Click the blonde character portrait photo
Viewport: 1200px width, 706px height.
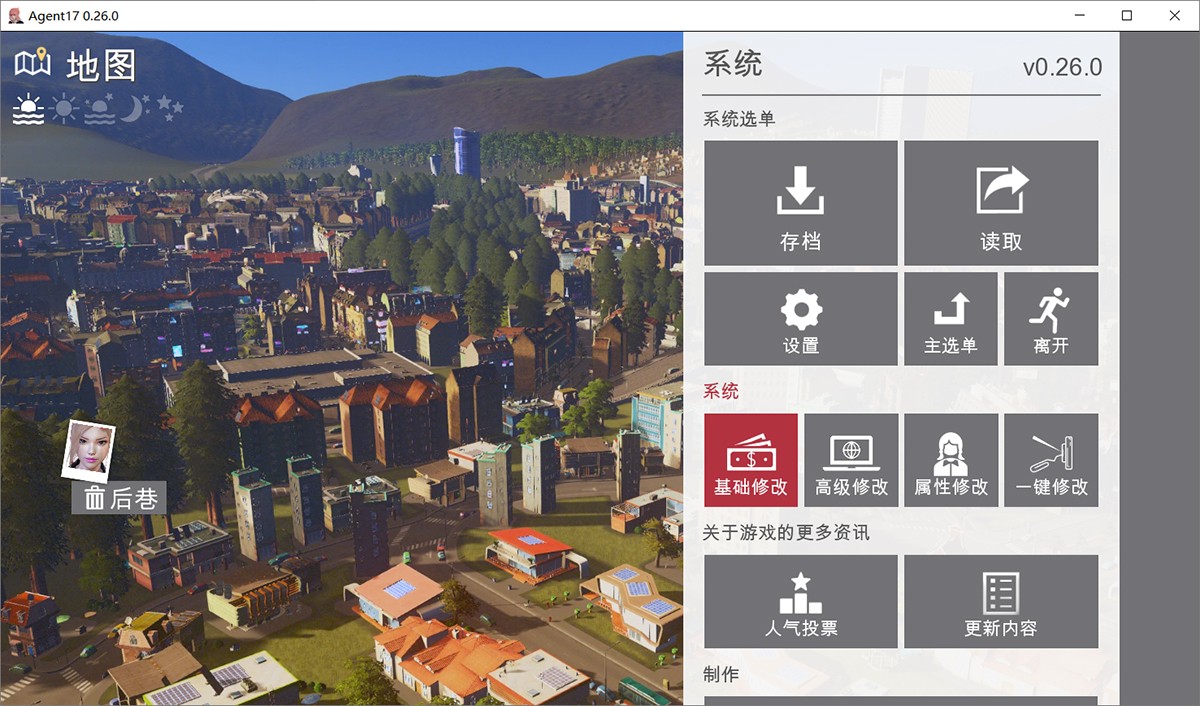pos(88,451)
